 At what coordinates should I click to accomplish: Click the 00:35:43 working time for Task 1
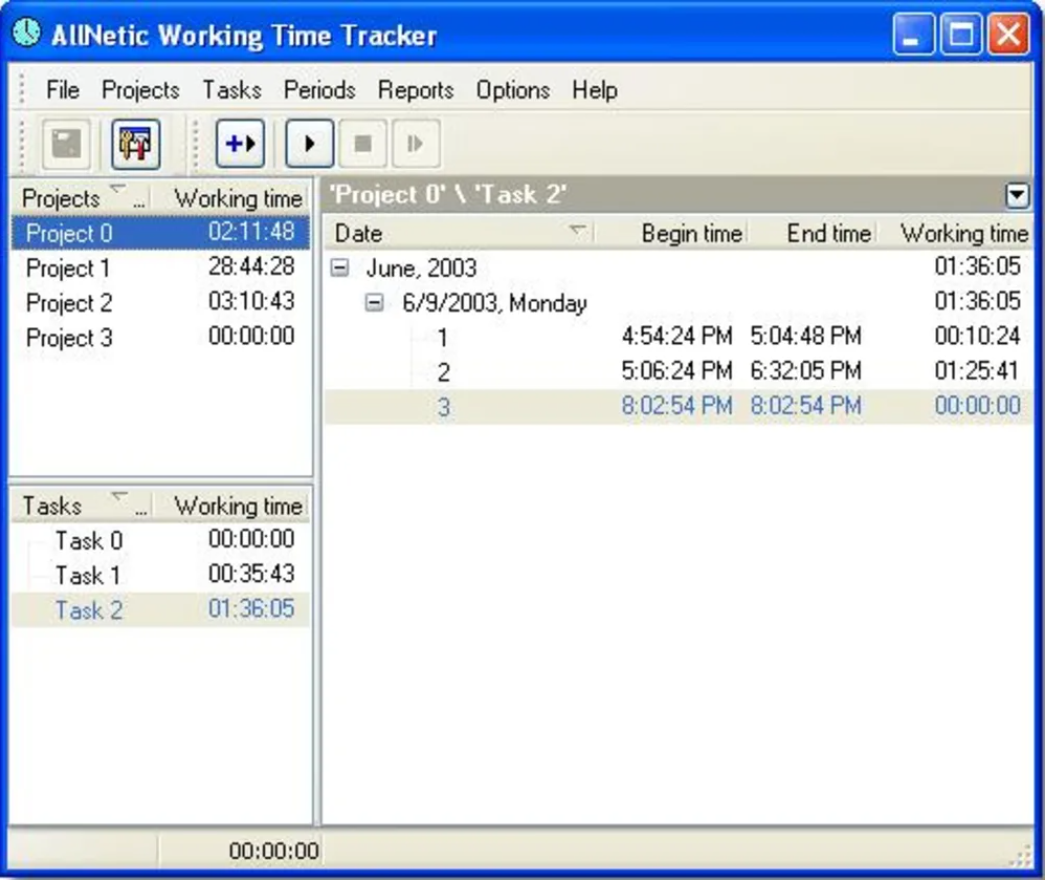pyautogui.click(x=251, y=574)
